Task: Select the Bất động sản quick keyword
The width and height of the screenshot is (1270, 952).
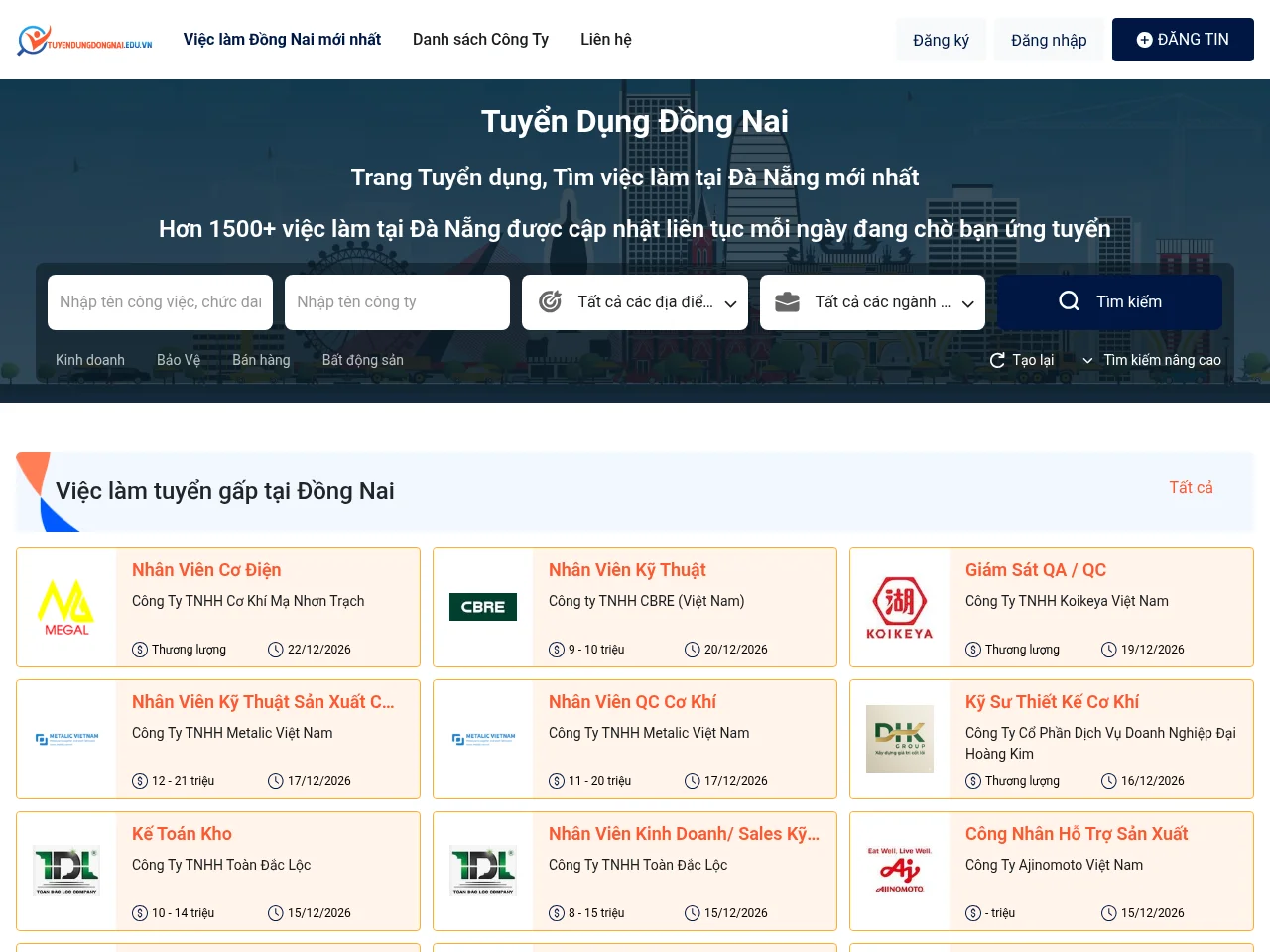Action: click(x=362, y=360)
